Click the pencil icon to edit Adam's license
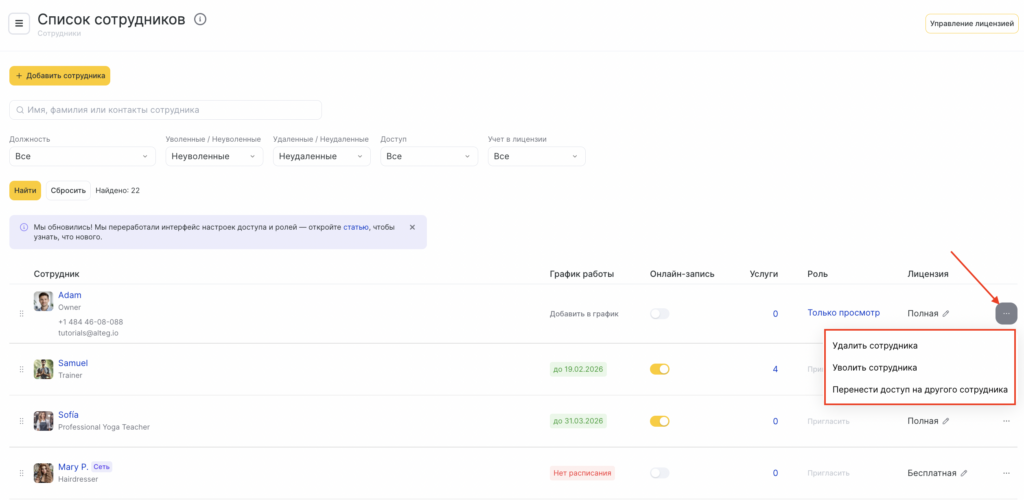1024x500 pixels. coord(946,313)
